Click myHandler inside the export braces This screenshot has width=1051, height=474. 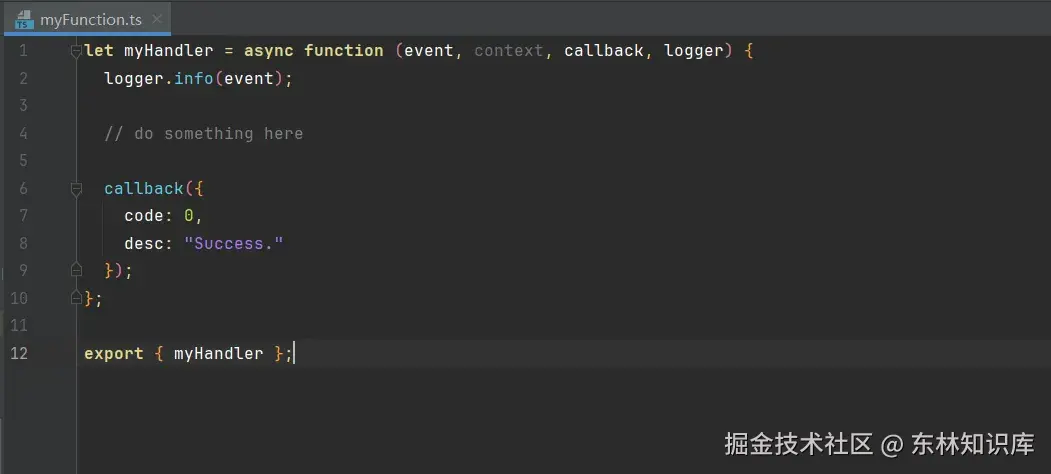[x=219, y=353]
